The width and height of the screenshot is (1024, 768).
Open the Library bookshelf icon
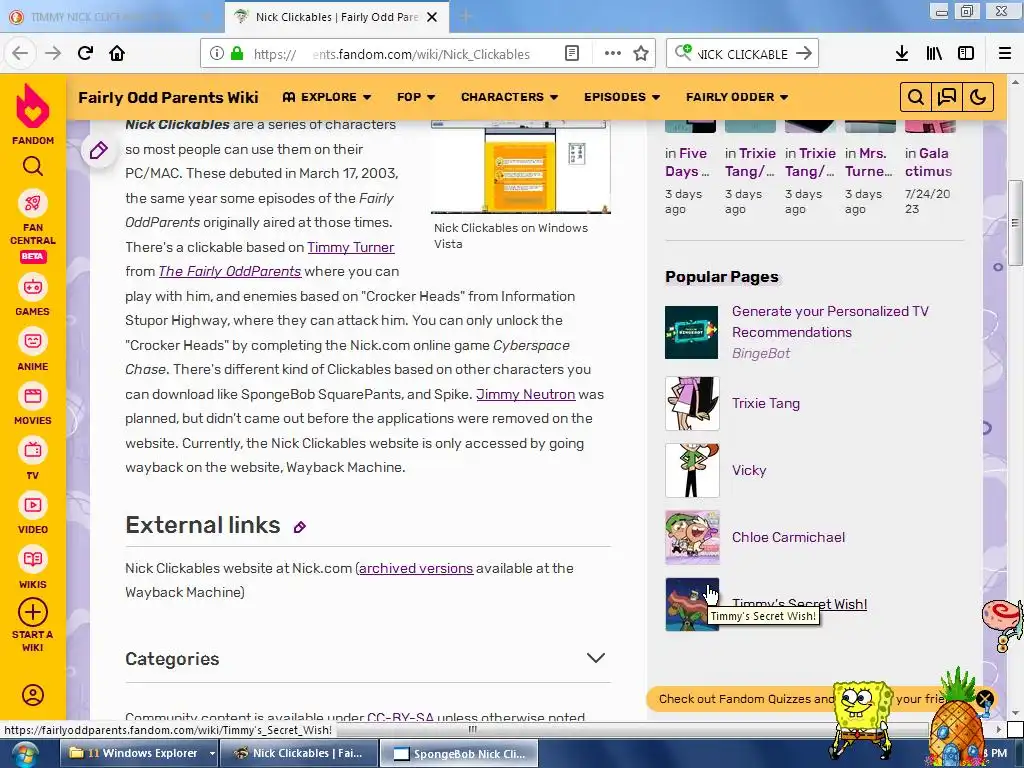tap(934, 54)
